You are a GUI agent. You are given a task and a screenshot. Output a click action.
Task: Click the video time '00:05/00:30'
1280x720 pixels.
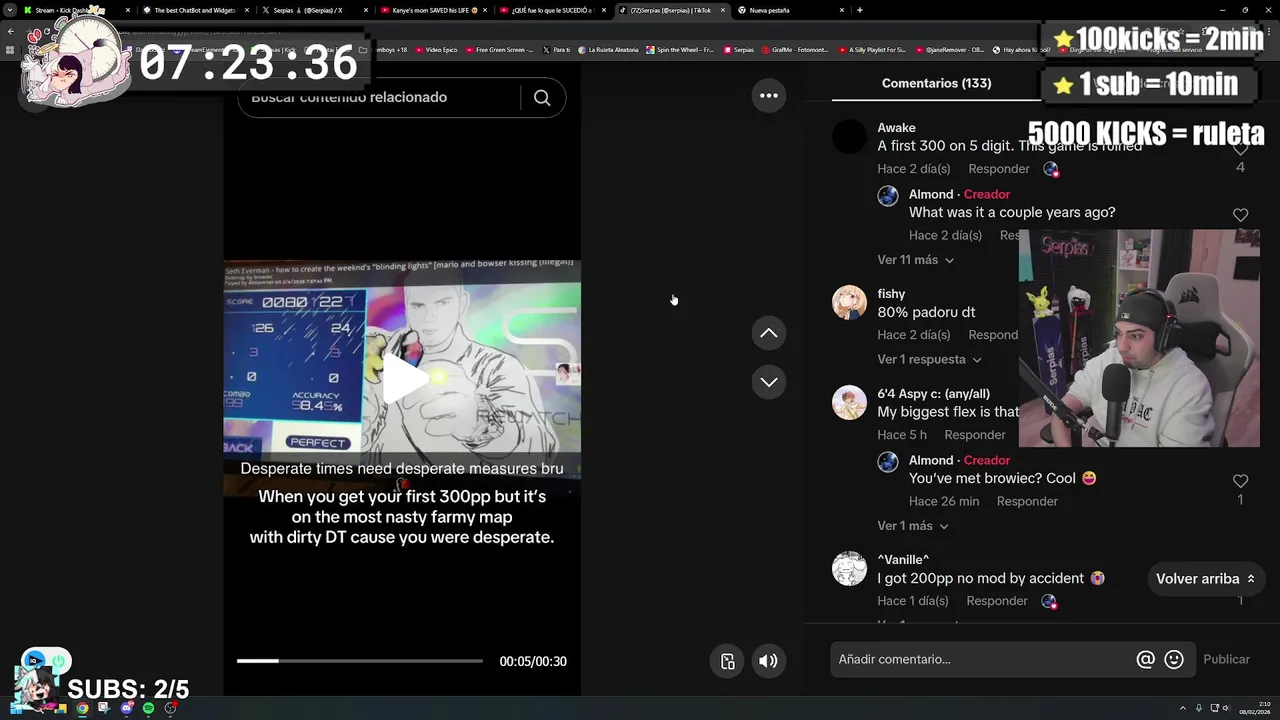533,661
